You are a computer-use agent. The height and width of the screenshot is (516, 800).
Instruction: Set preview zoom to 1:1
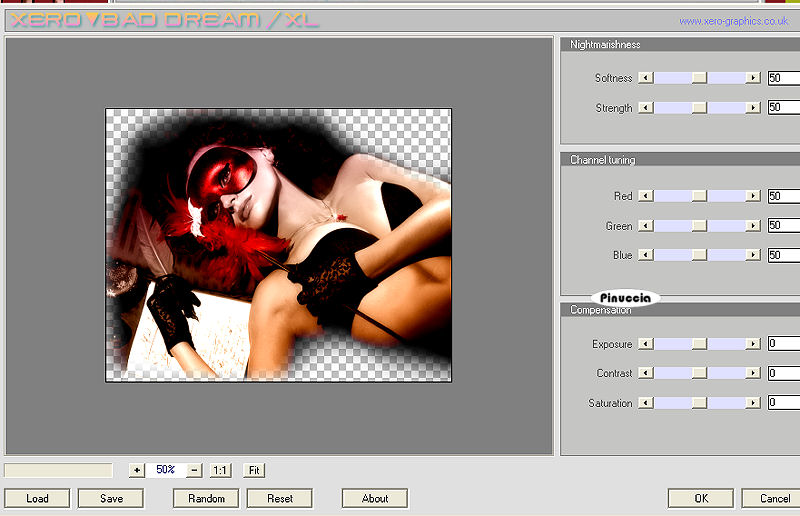(x=220, y=470)
